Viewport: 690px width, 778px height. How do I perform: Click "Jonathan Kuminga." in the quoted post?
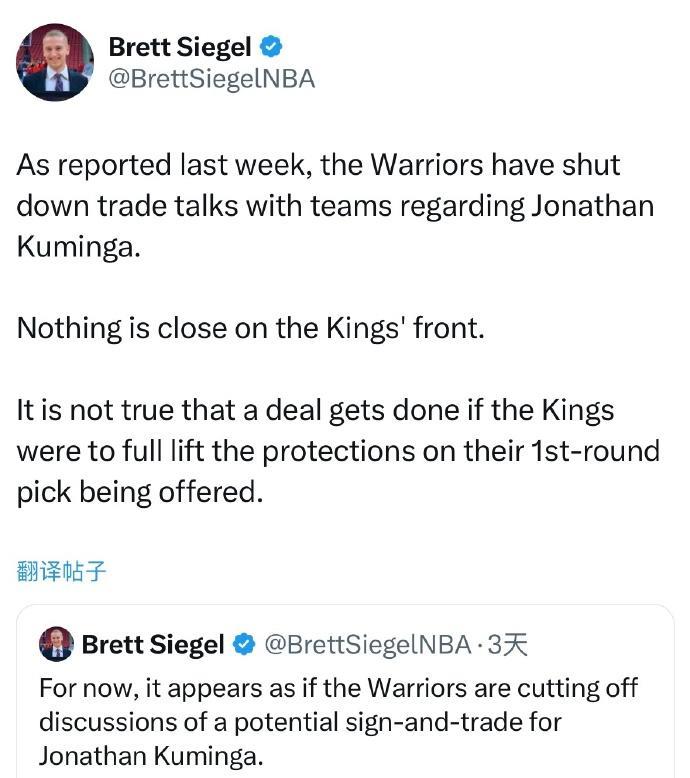coord(151,754)
